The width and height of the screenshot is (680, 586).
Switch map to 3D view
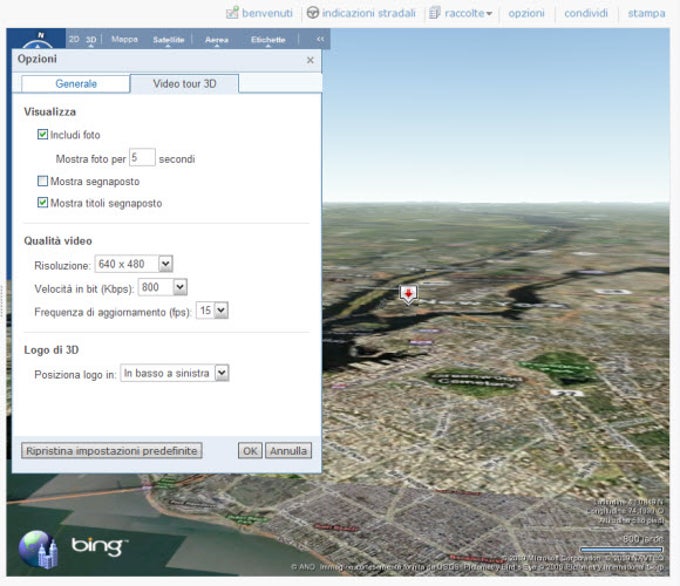click(91, 39)
